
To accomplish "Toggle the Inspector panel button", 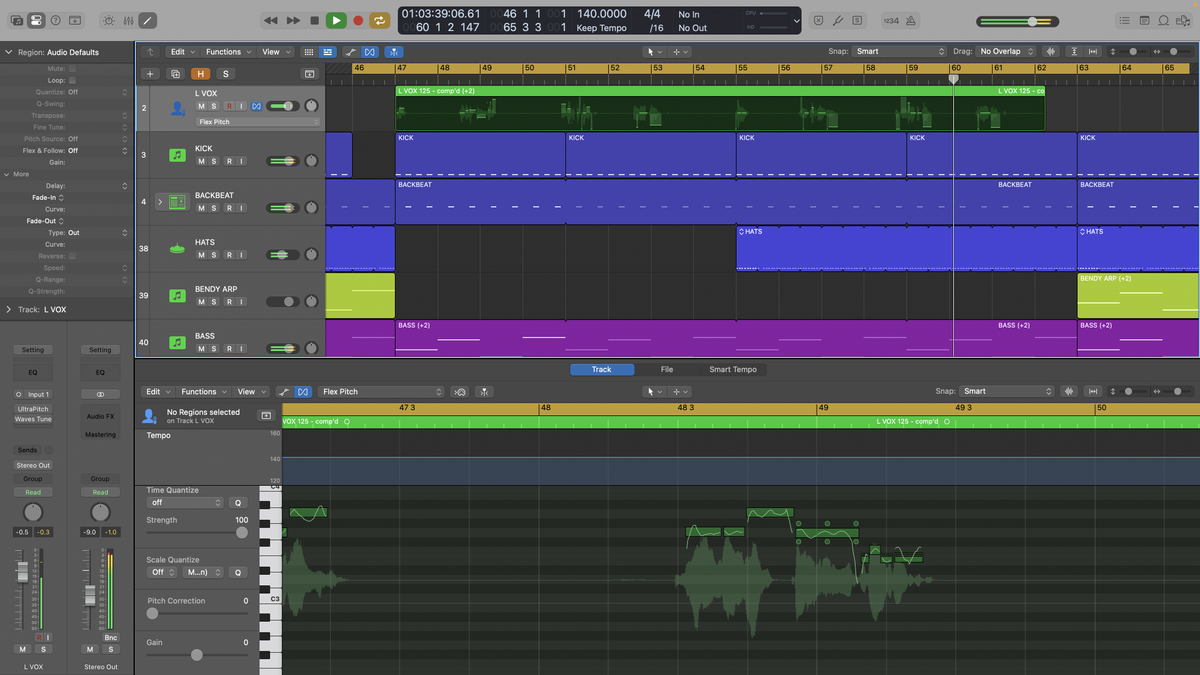I will pyautogui.click(x=36, y=20).
